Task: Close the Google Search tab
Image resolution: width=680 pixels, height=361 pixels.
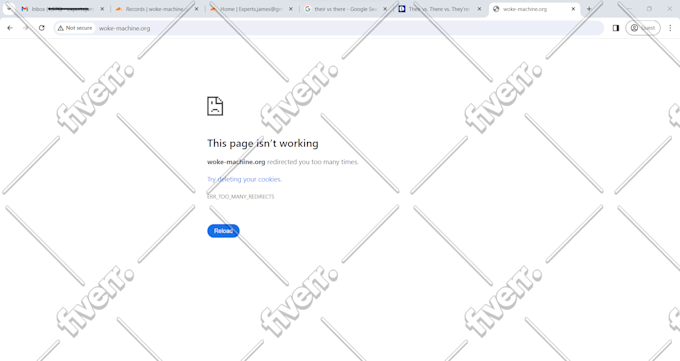Action: pos(385,9)
